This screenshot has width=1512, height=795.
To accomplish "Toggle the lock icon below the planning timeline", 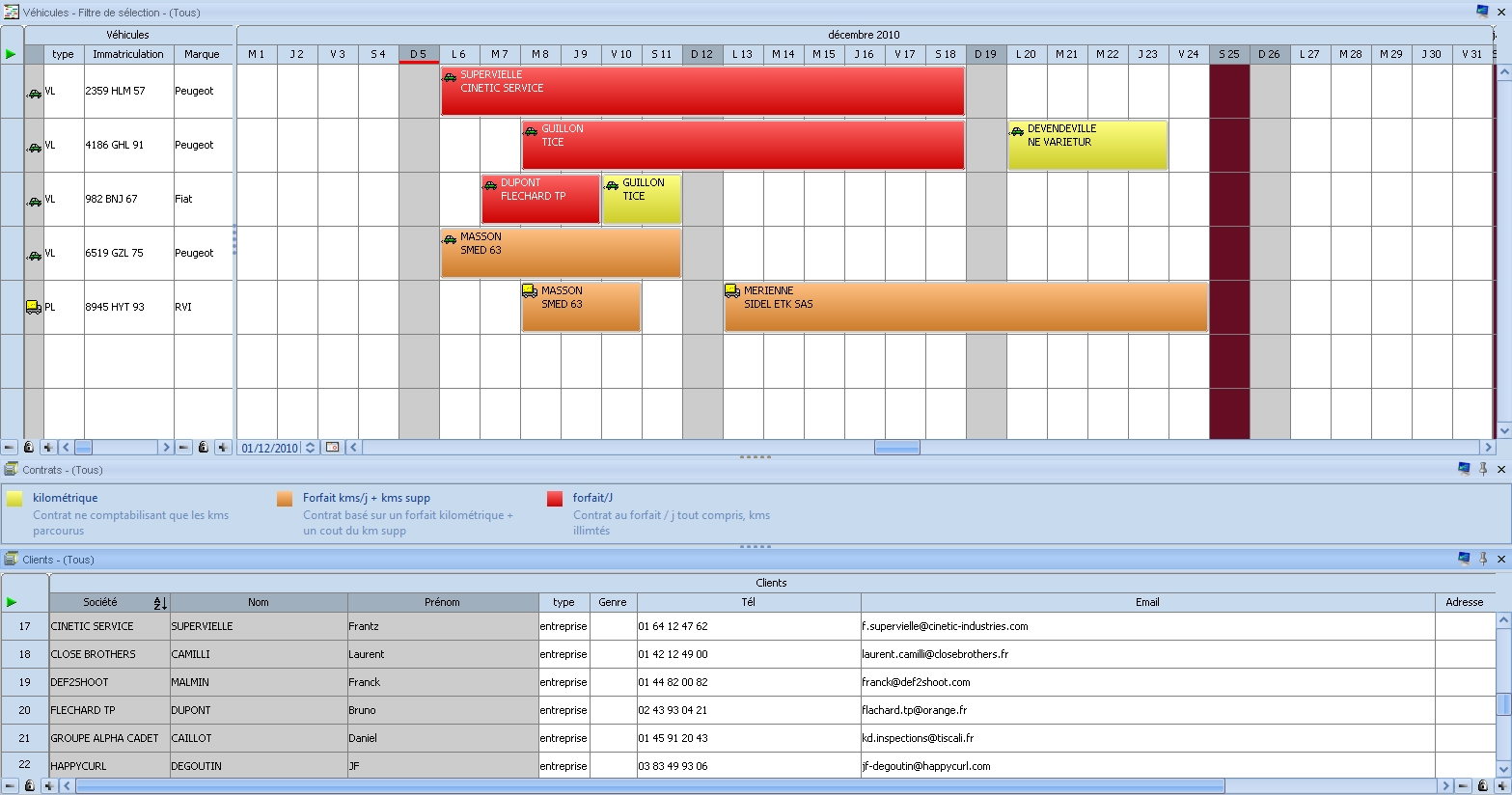I will coord(29,447).
